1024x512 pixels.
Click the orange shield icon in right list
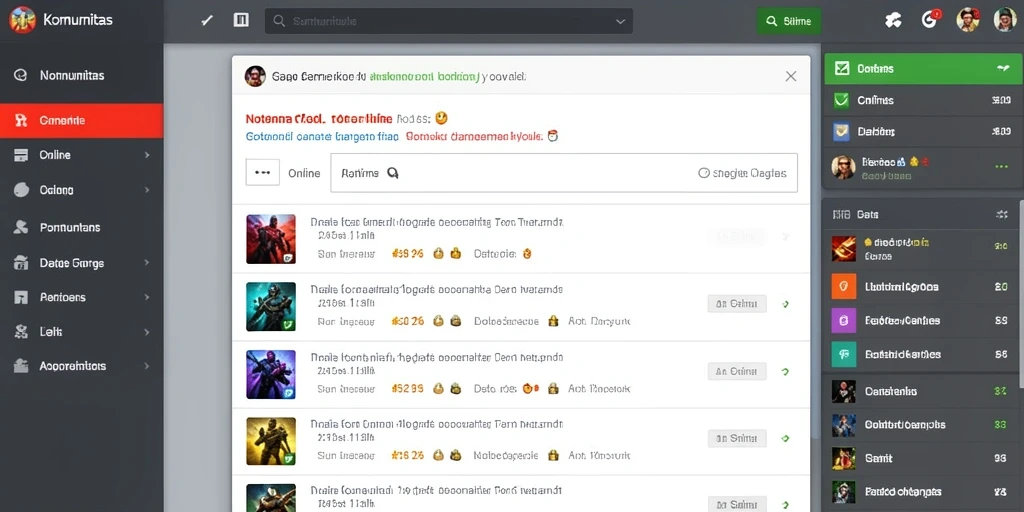[843, 286]
